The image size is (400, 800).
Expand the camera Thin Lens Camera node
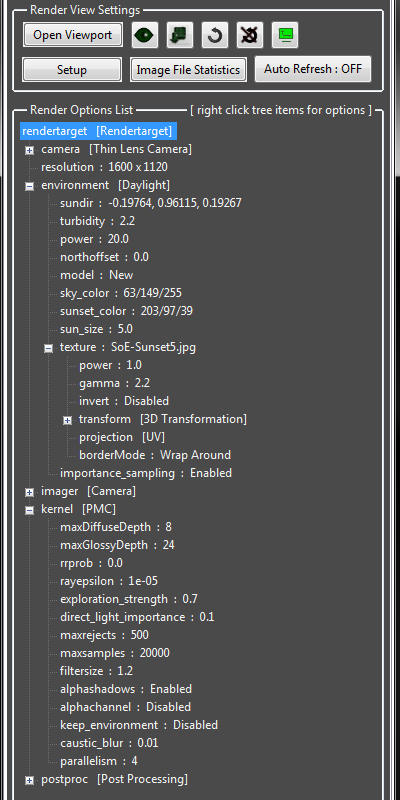[x=30, y=150]
